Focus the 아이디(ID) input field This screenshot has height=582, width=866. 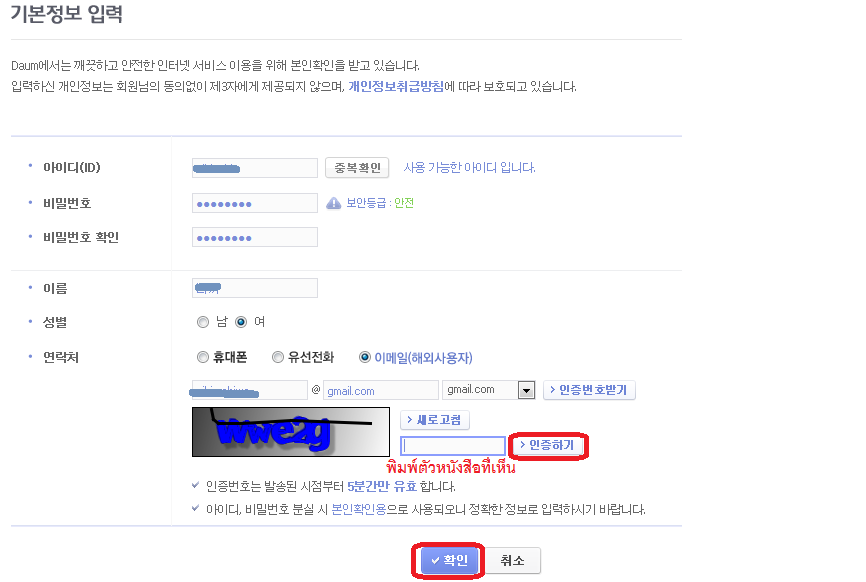[255, 168]
